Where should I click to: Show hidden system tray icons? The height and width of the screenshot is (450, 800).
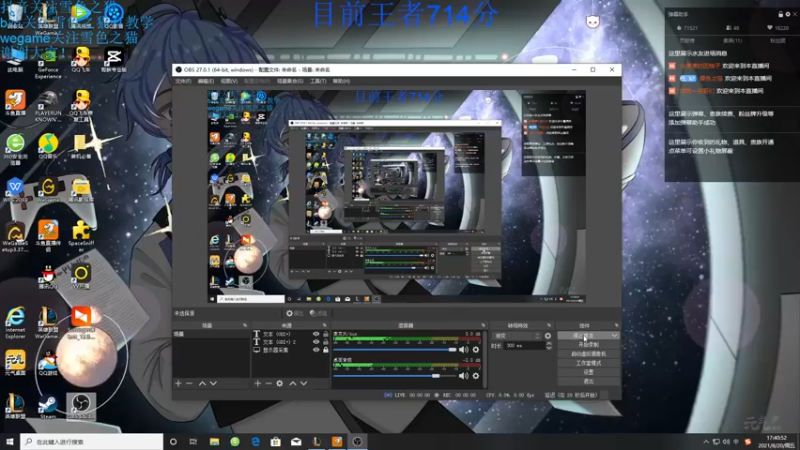706,442
